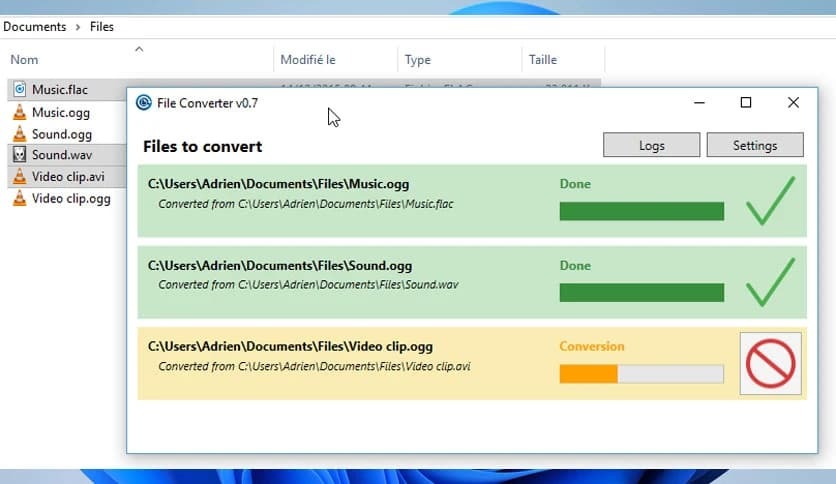Click the Video clip.avi file icon
The width and height of the screenshot is (836, 484).
pyautogui.click(x=19, y=177)
